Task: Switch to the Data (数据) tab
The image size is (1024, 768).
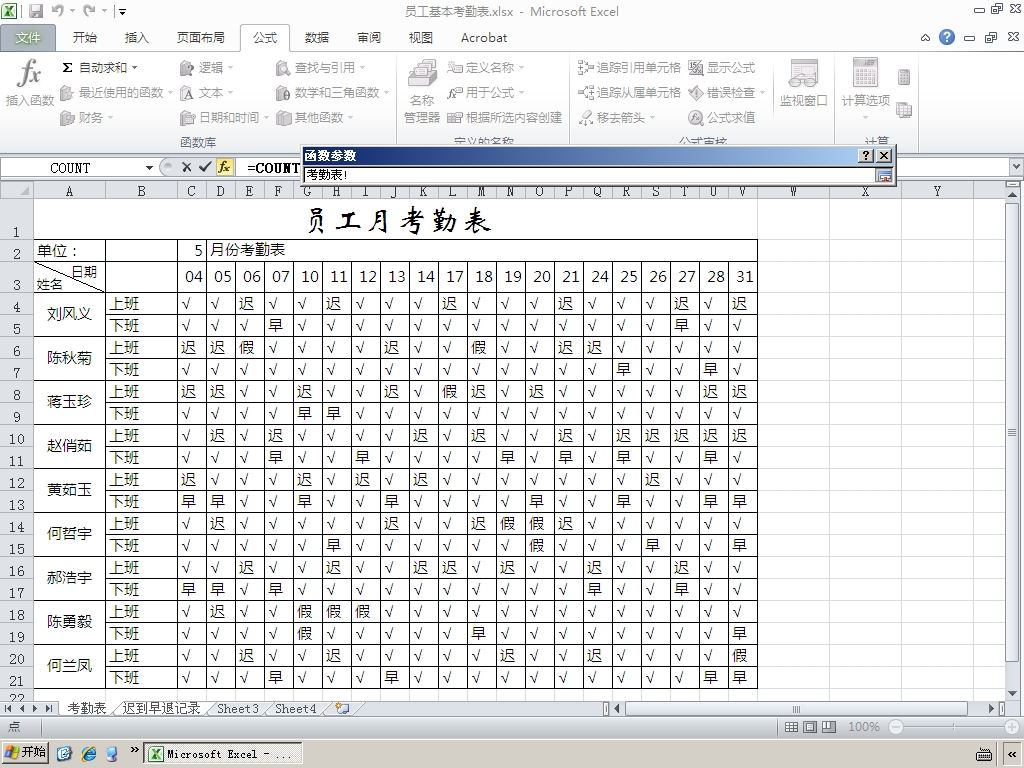Action: pos(317,38)
